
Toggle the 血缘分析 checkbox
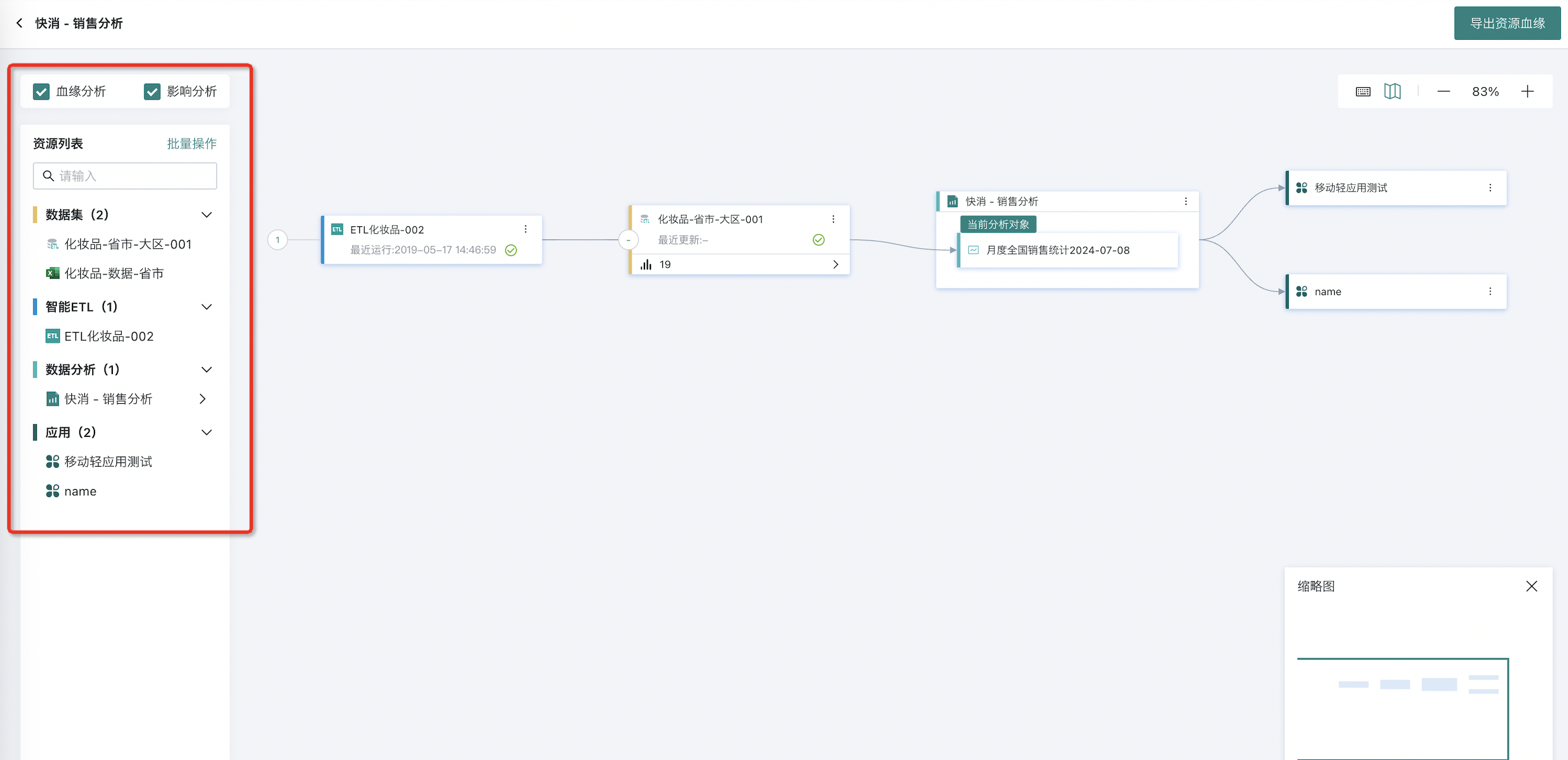pos(42,91)
